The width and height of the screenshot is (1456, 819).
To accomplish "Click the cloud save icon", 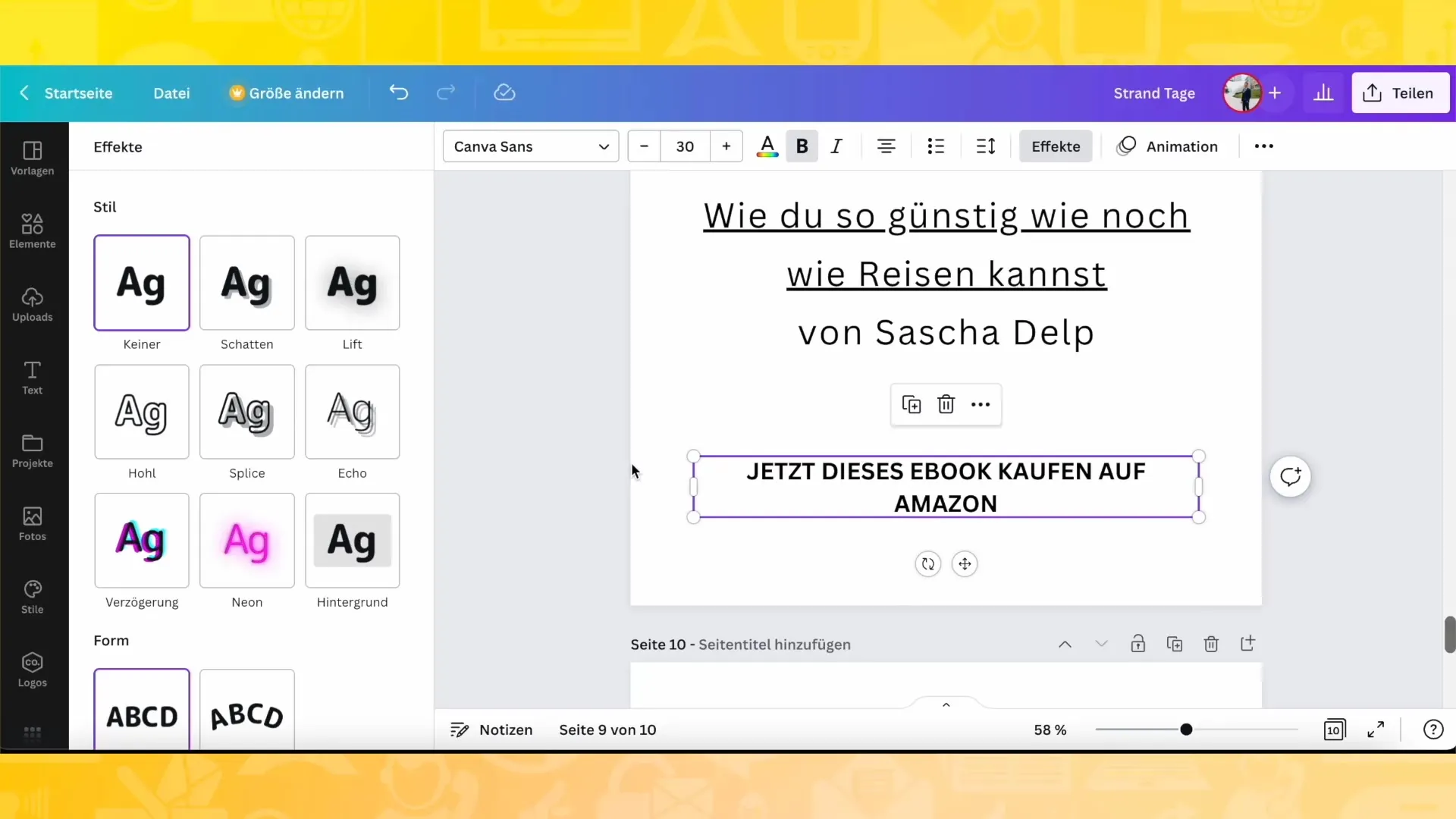I will 504,92.
